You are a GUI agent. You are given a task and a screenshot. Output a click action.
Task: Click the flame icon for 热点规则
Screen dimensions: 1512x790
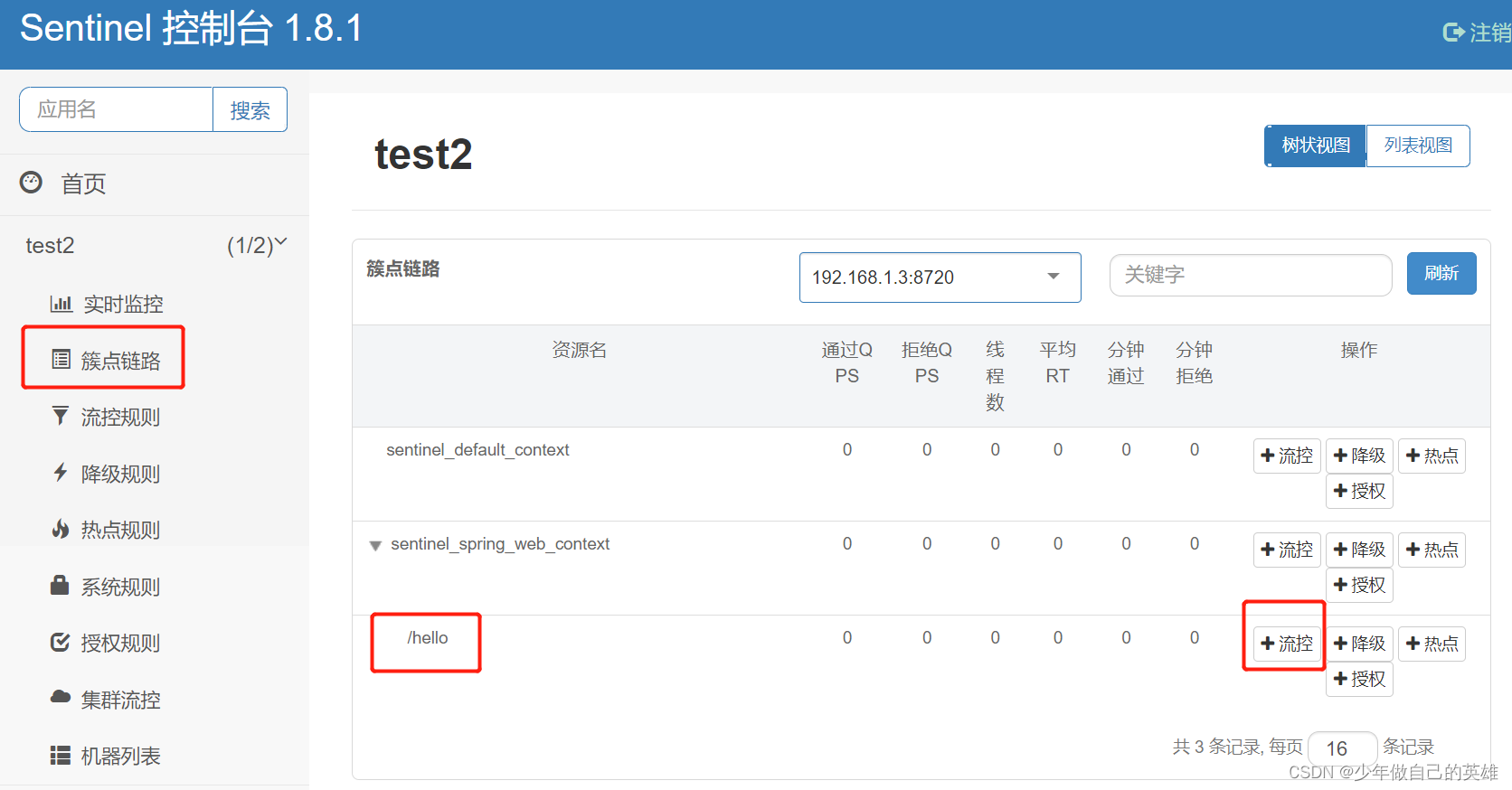(60, 529)
